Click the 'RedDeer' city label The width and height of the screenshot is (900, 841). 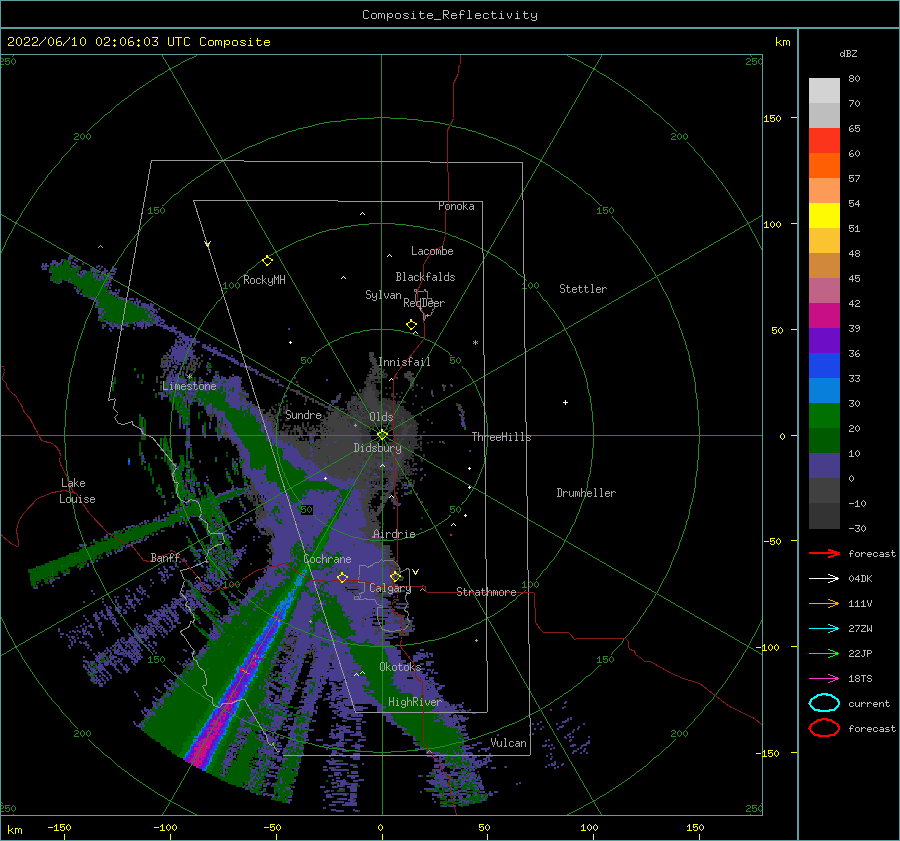pos(424,303)
